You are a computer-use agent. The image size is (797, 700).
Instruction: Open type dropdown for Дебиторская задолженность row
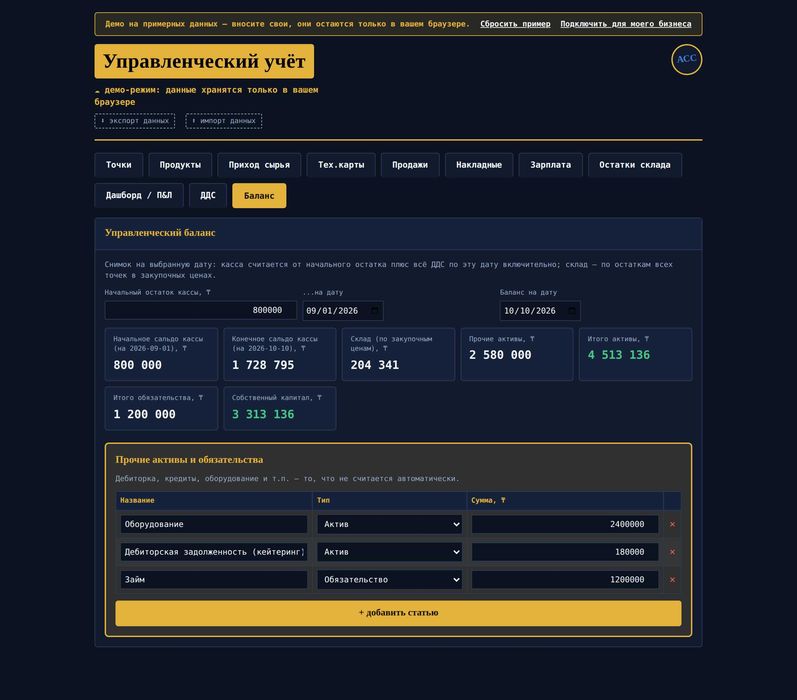pyautogui.click(x=389, y=552)
